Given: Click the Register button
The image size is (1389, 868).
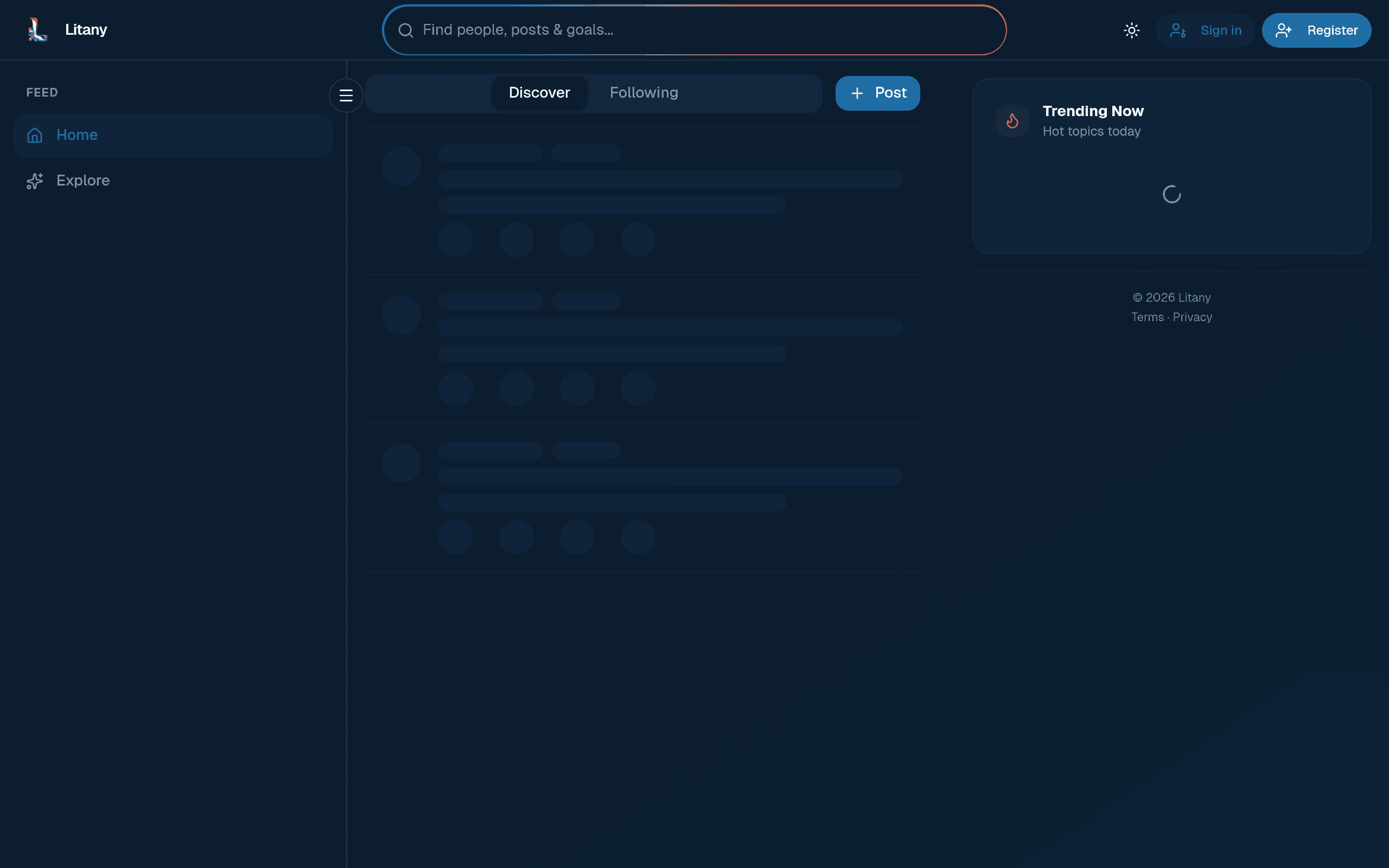Looking at the screenshot, I should point(1316,30).
